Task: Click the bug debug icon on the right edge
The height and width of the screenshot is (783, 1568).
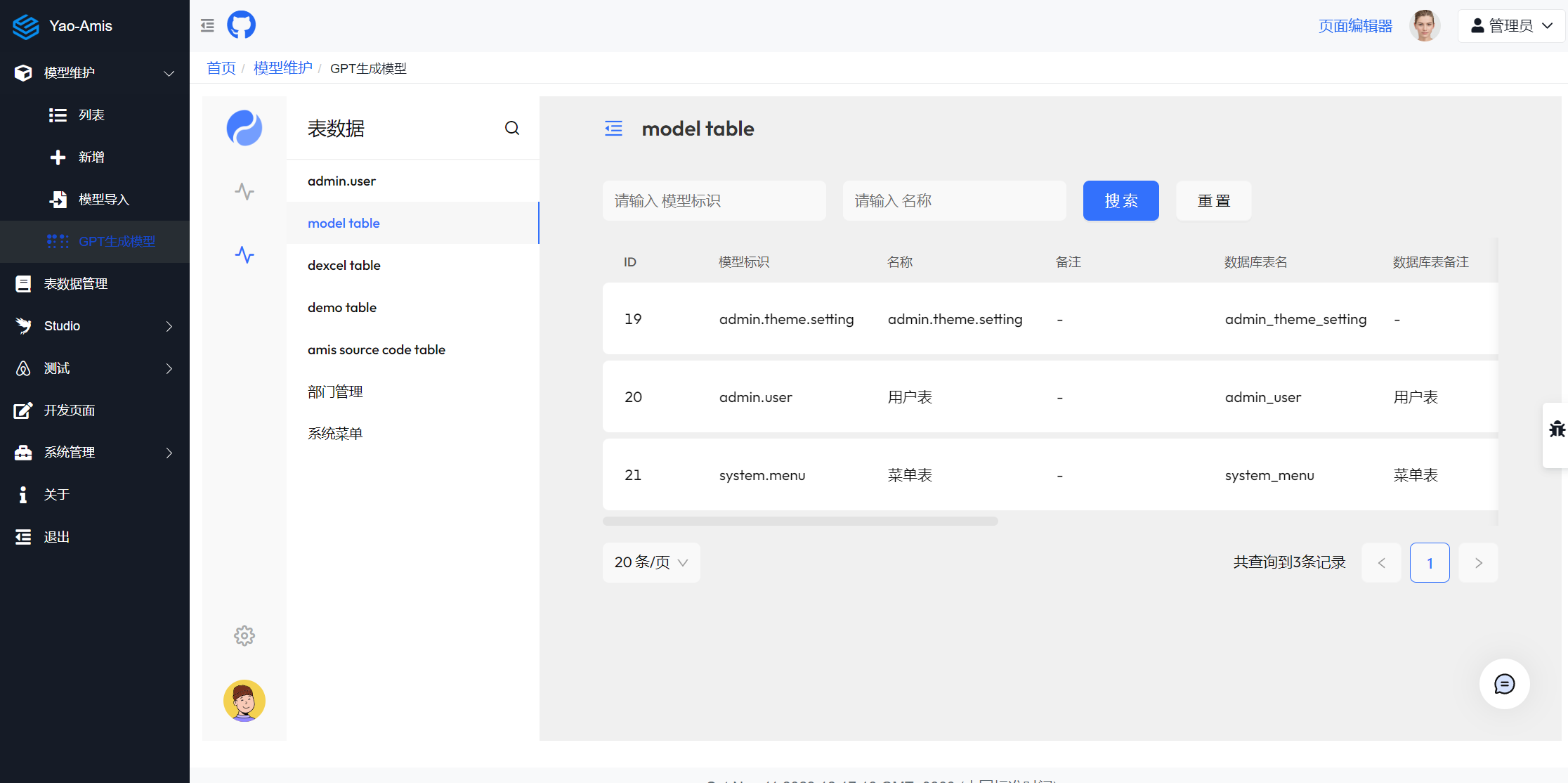Action: (x=1557, y=429)
